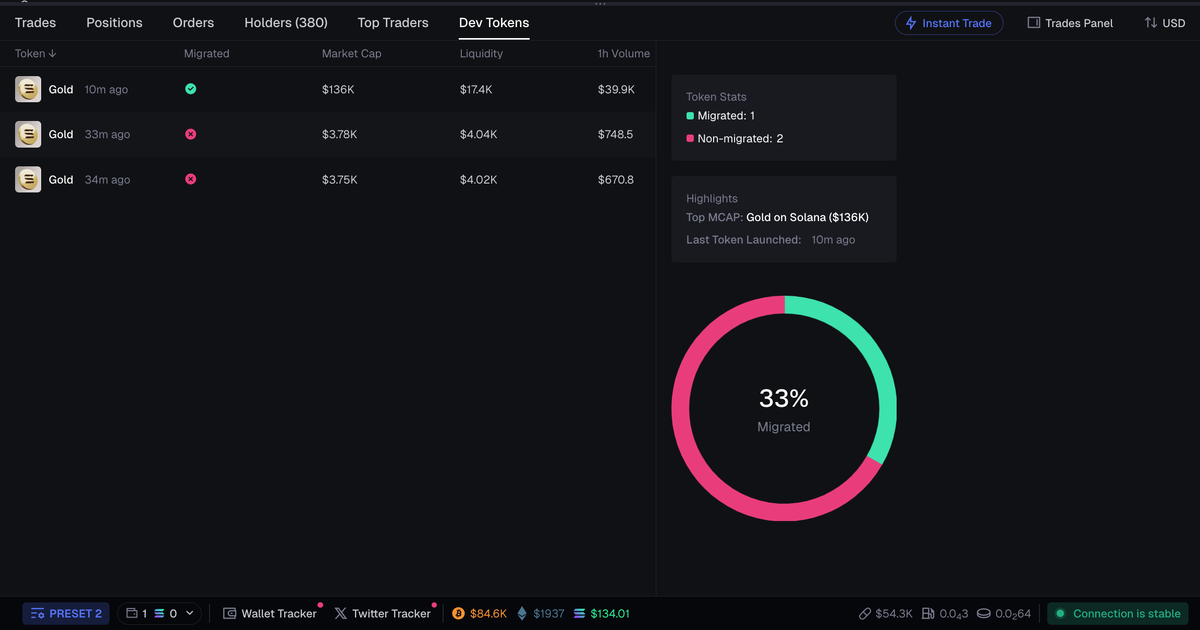The height and width of the screenshot is (630, 1200).
Task: Click the Connection is stable indicator
Action: pyautogui.click(x=1118, y=613)
